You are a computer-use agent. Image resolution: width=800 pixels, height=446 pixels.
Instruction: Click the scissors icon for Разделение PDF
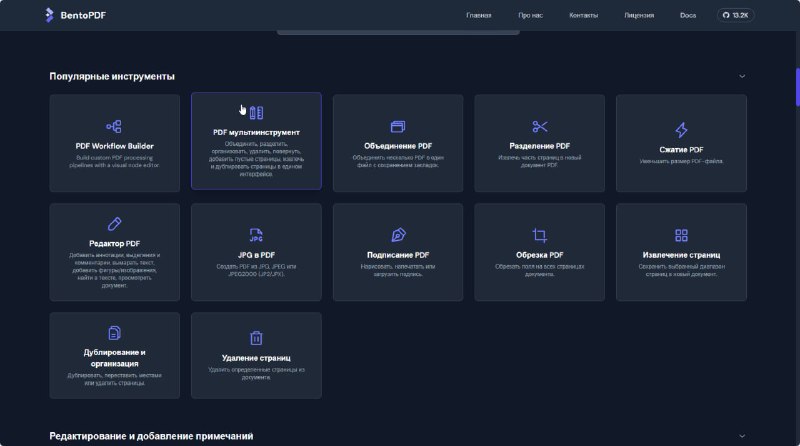[x=540, y=127]
